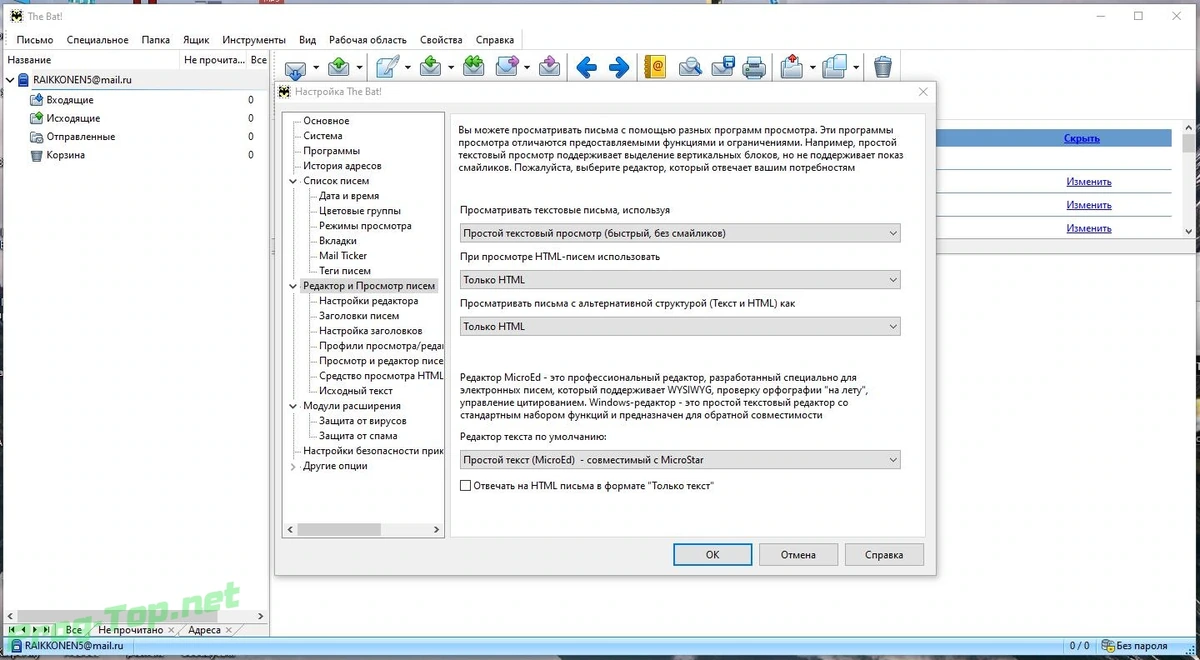Click the copy to folder icon

click(836, 67)
